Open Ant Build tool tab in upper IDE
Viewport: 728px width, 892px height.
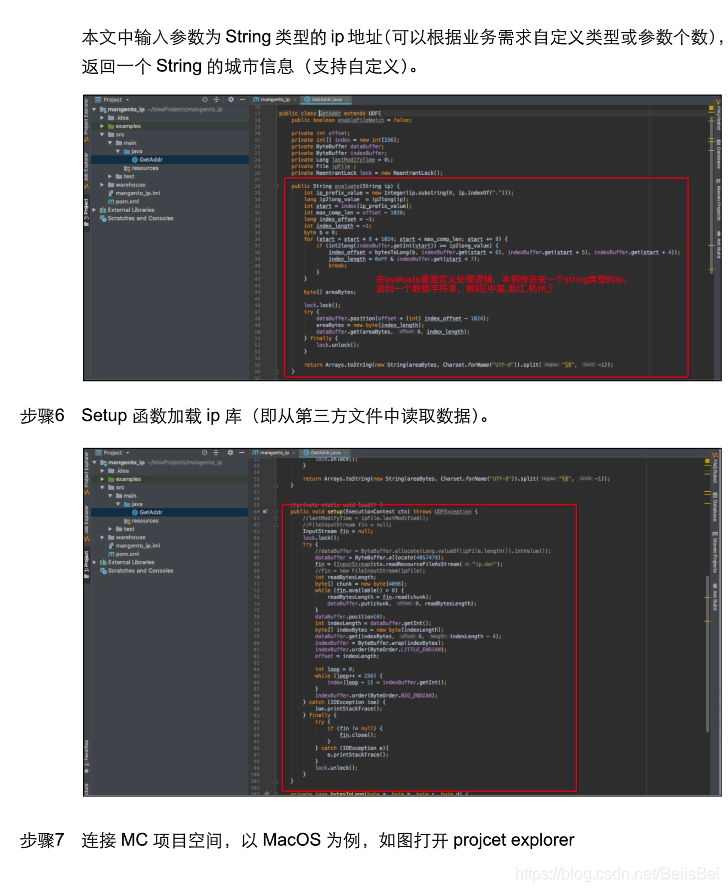718,246
